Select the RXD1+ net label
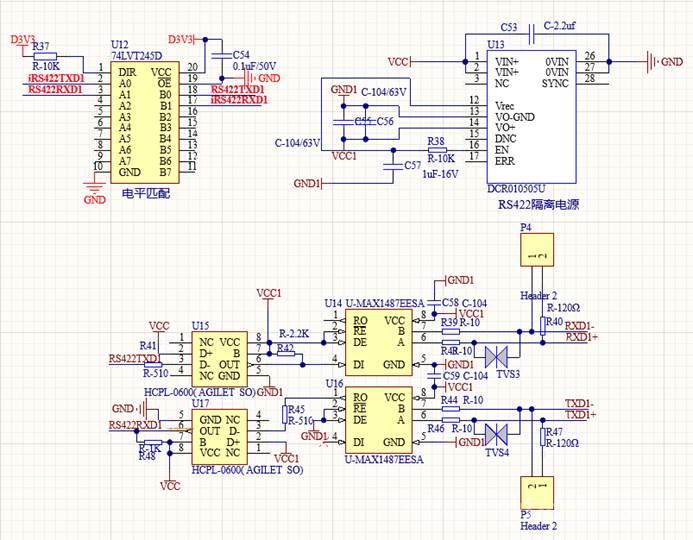Viewport: 693px width, 540px height. (581, 337)
